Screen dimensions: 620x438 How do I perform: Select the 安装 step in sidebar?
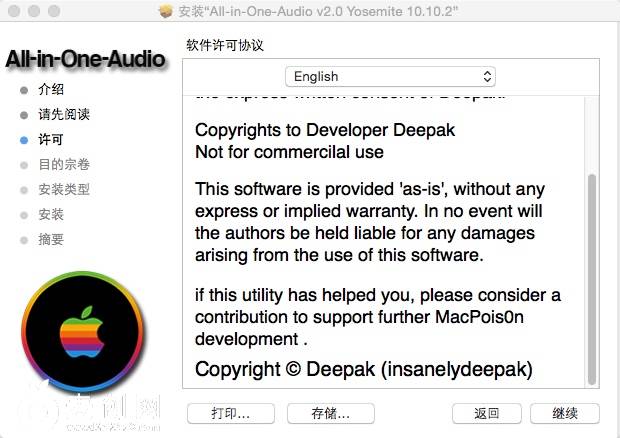coord(51,215)
